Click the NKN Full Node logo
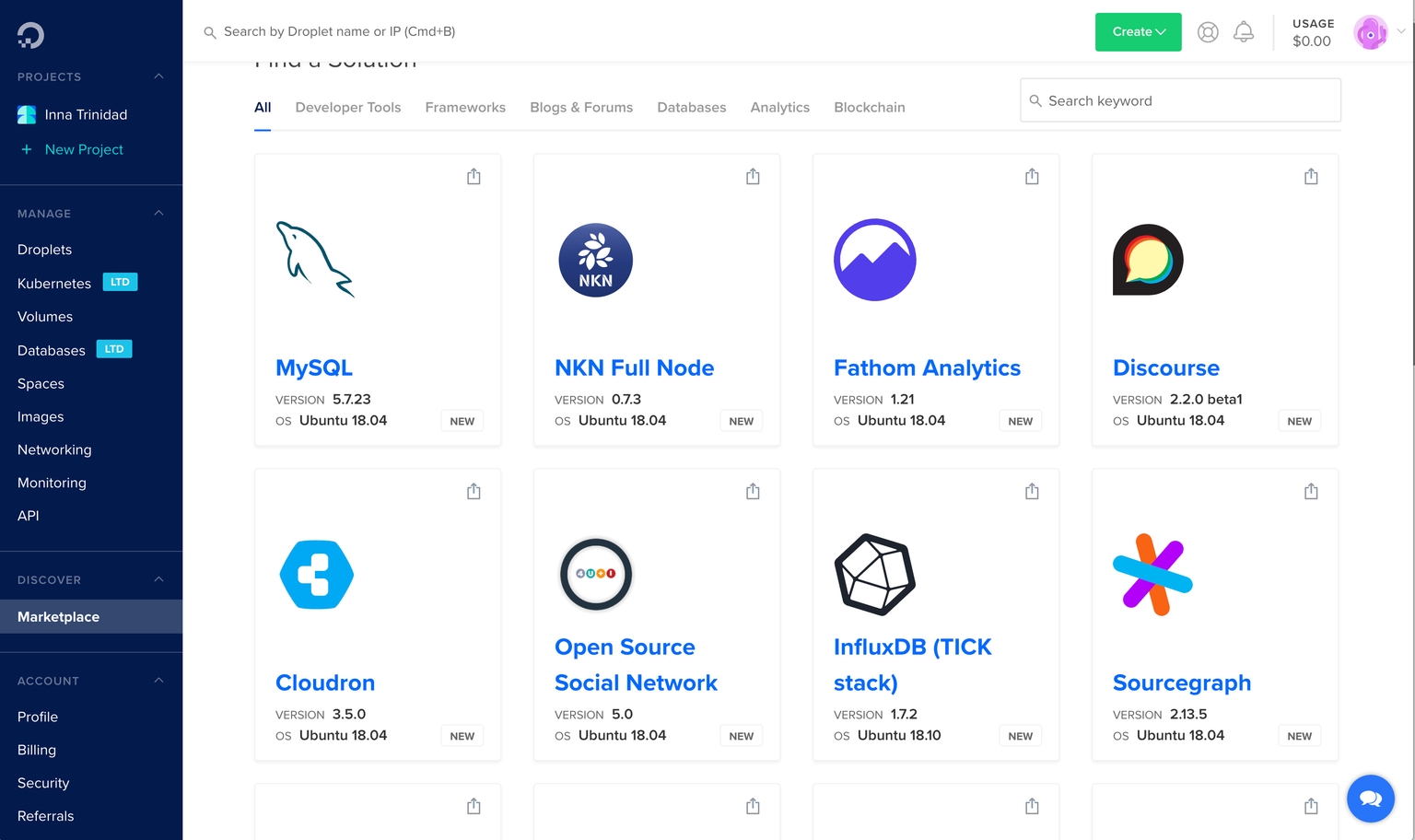The width and height of the screenshot is (1415, 840). (x=595, y=260)
